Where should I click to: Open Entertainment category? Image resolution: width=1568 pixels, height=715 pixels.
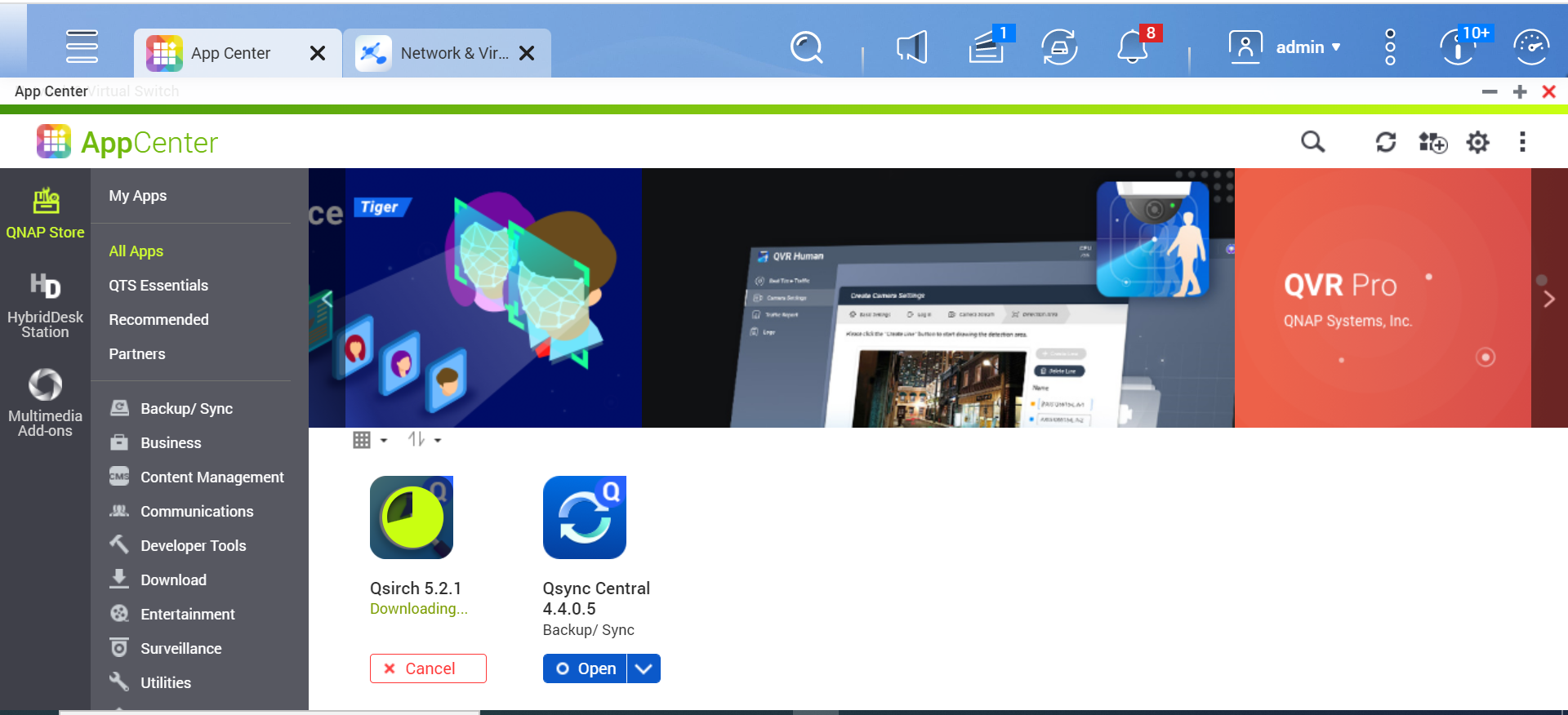pos(172,614)
